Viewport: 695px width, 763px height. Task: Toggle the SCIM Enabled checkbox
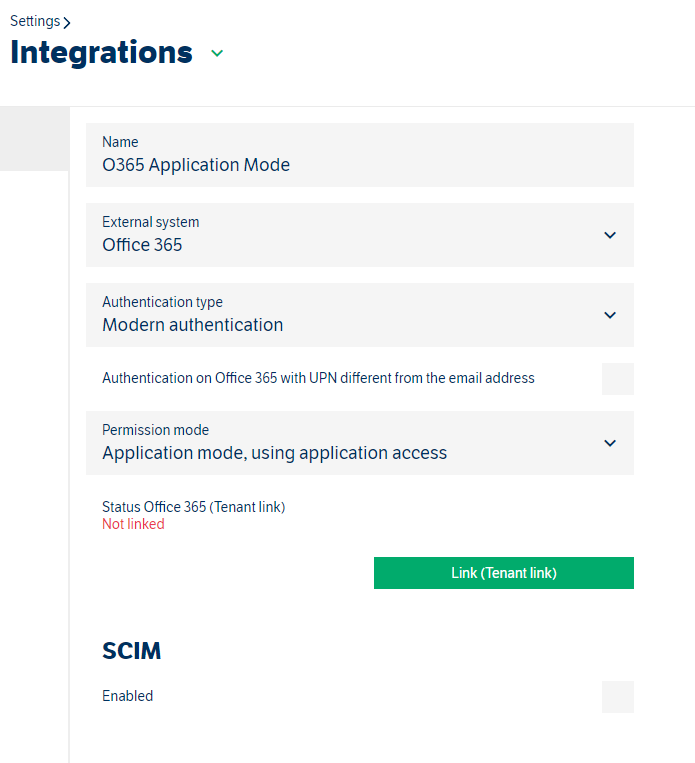pyautogui.click(x=617, y=697)
